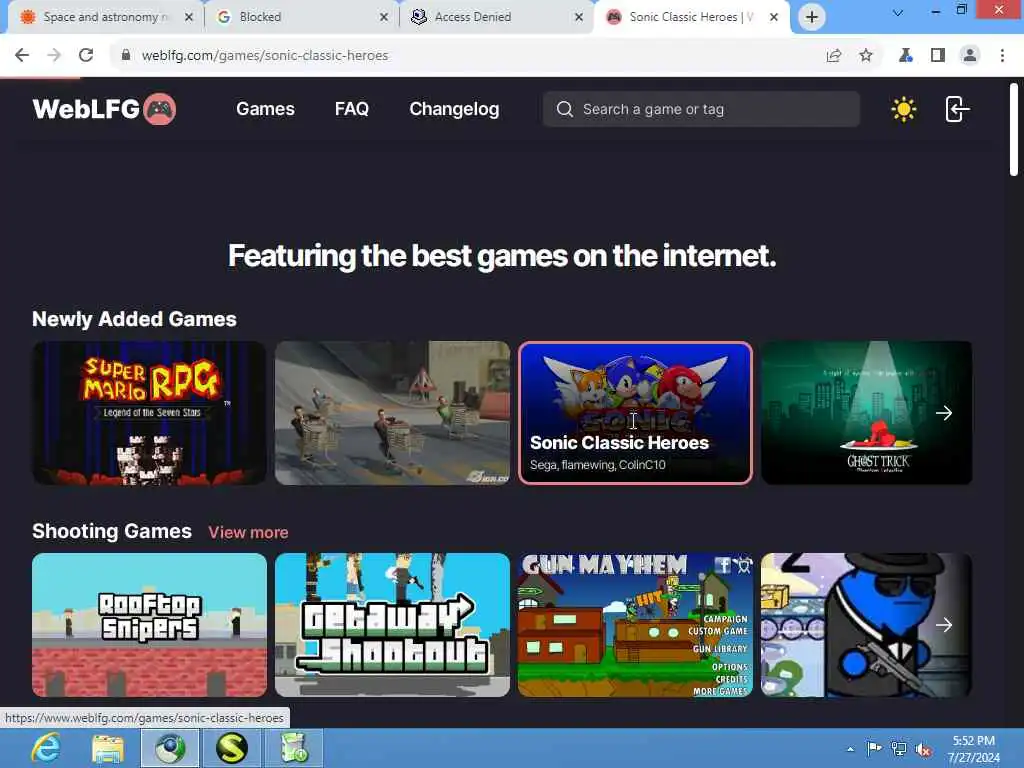Open the recycle-bin taskbar app
This screenshot has width=1024, height=768.
click(294, 748)
